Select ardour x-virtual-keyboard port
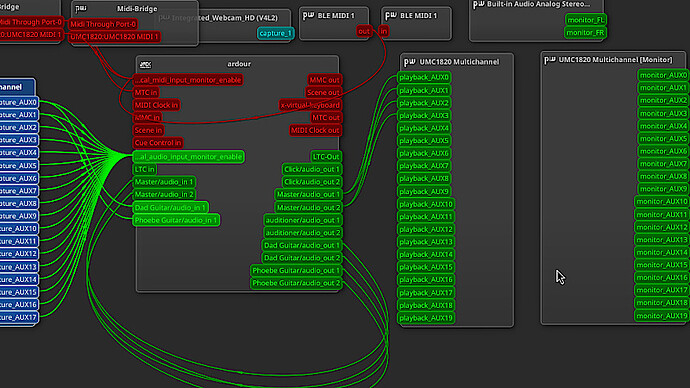 (x=310, y=105)
